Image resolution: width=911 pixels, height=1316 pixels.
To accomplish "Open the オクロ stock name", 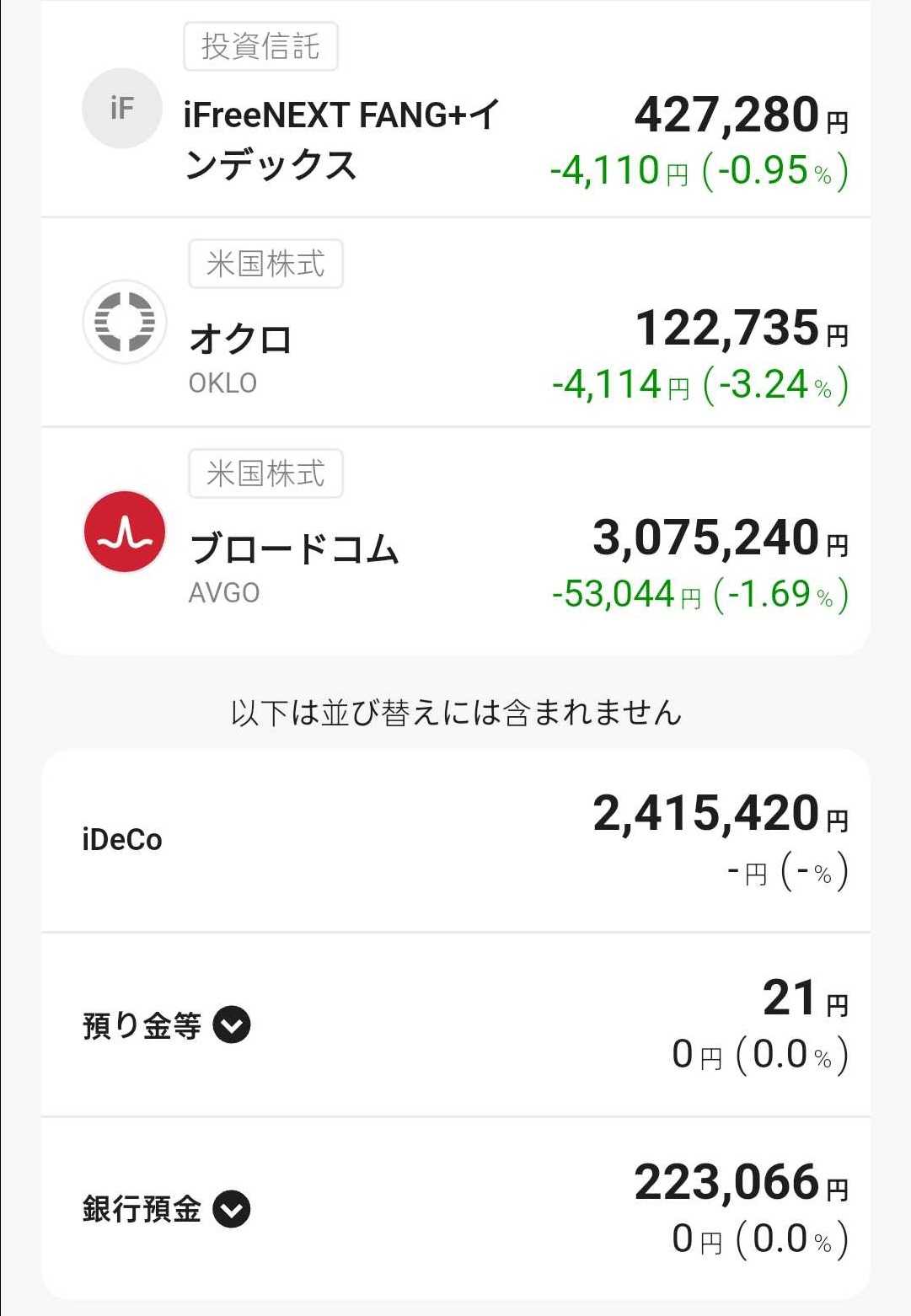I will click(x=241, y=340).
